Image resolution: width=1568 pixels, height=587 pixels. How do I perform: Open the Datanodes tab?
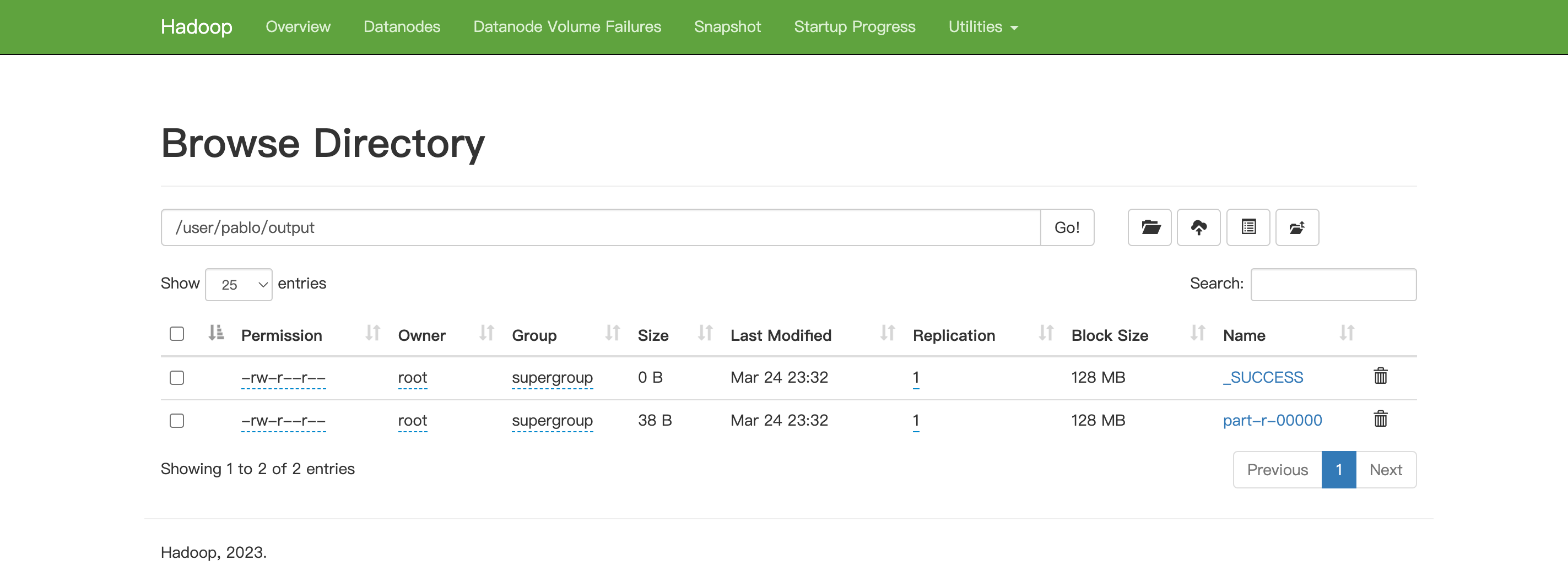402,27
